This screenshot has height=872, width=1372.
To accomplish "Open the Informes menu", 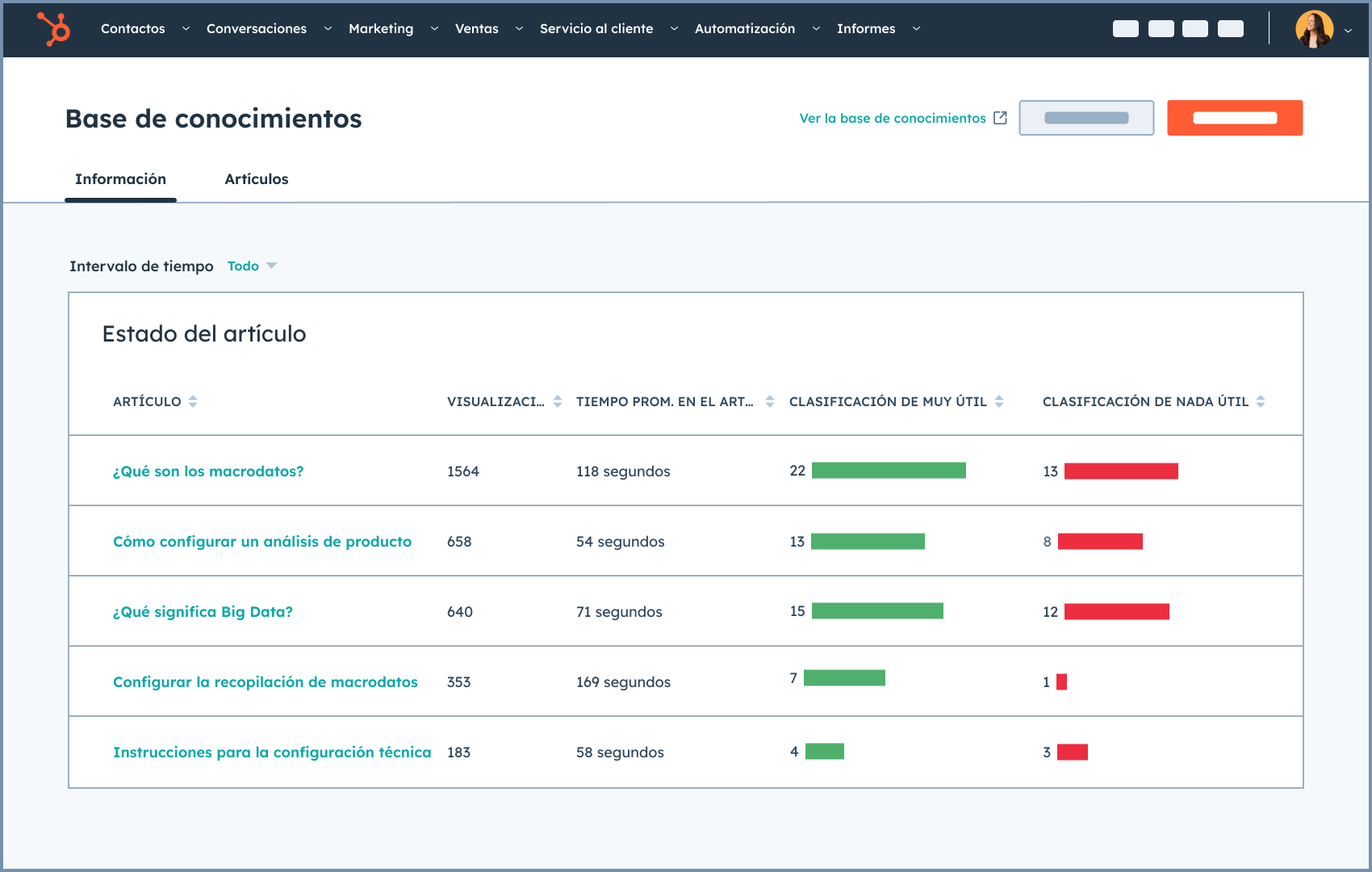I will point(866,29).
